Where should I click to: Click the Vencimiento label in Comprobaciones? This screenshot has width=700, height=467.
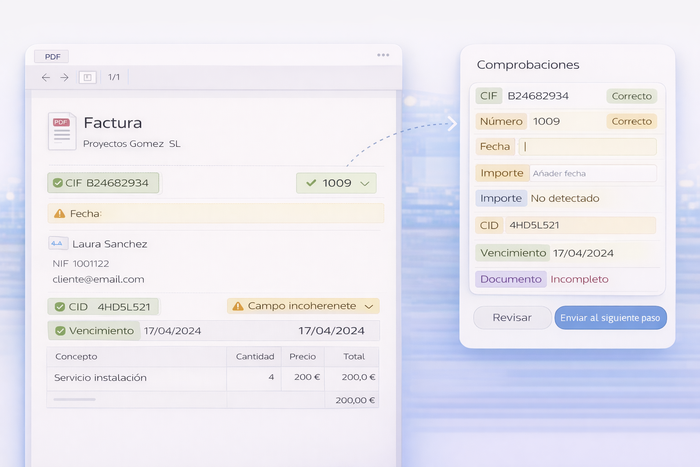(513, 253)
